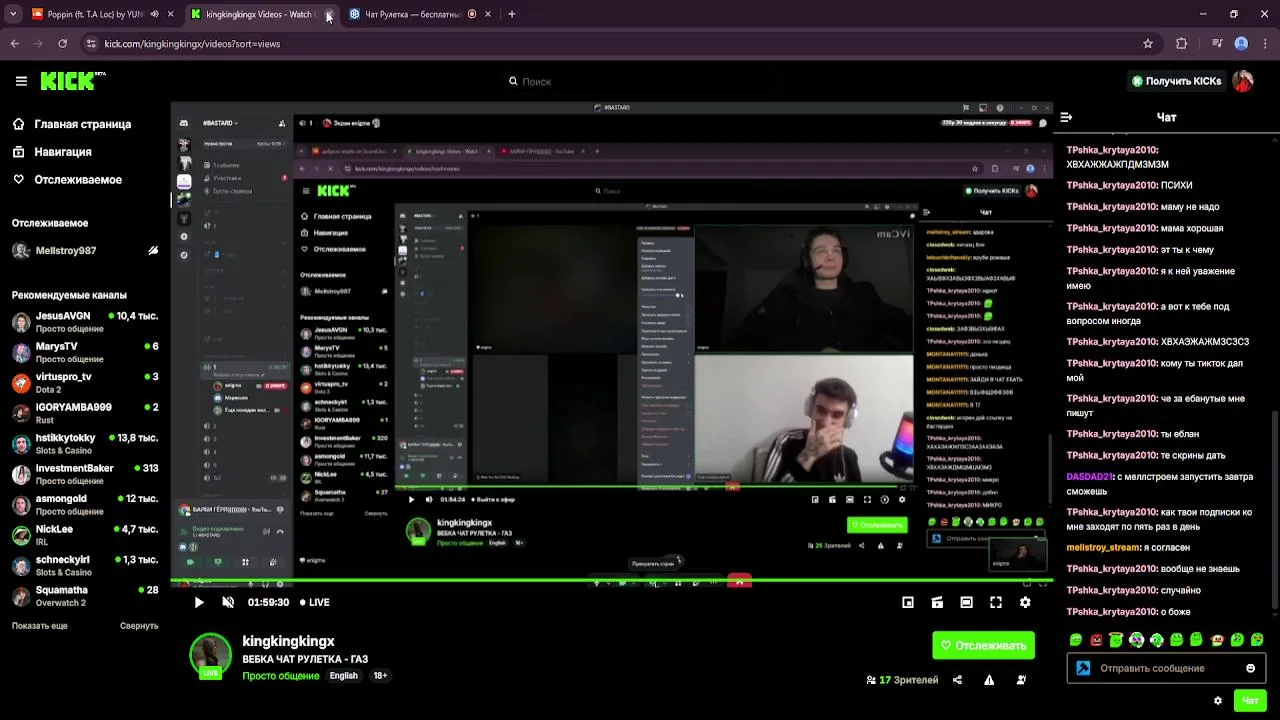Image resolution: width=1280 pixels, height=720 pixels.
Task: Open a new browser tab
Action: [511, 14]
